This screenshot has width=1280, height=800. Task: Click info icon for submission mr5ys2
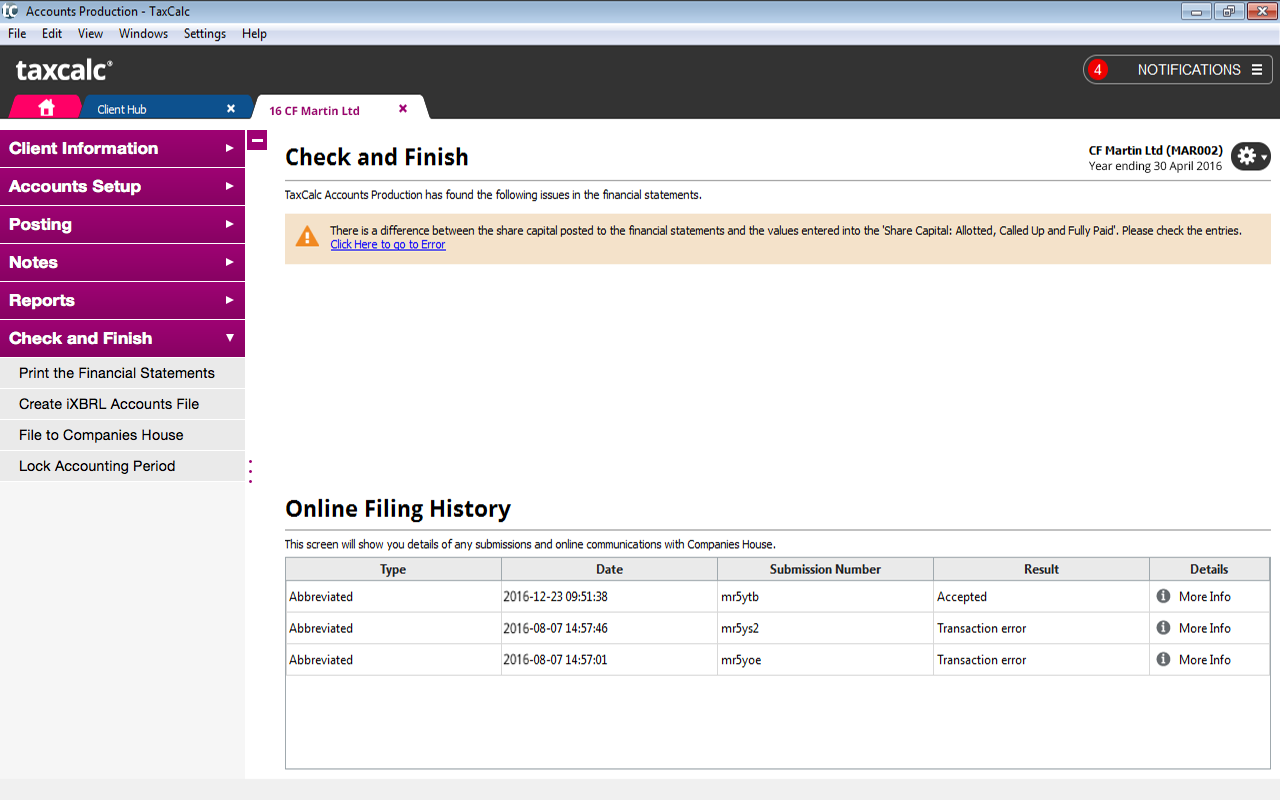coord(1163,628)
